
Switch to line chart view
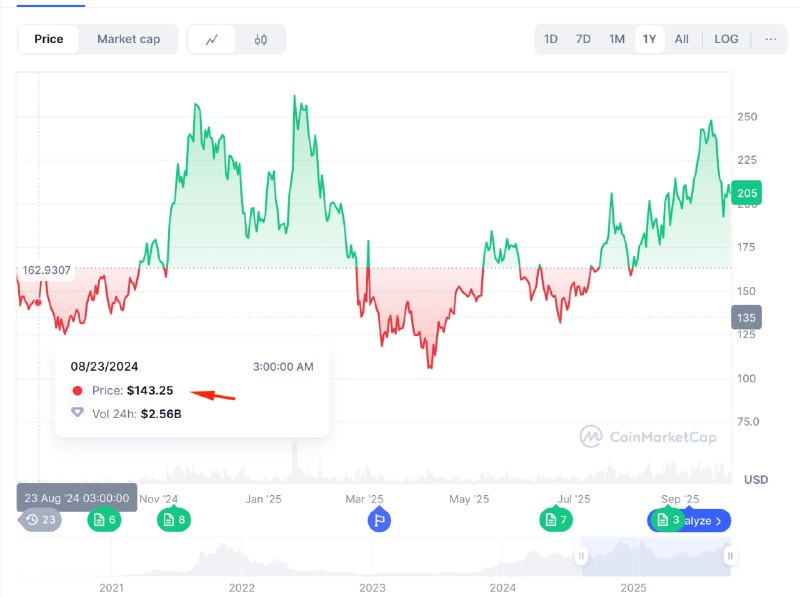point(212,40)
